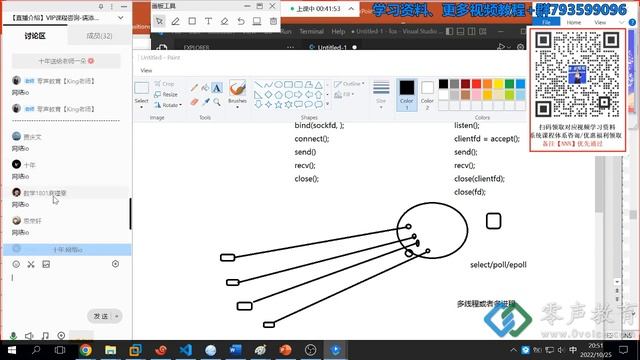
Task: Pick the right arrow shape in Paint
Action: click(298, 95)
